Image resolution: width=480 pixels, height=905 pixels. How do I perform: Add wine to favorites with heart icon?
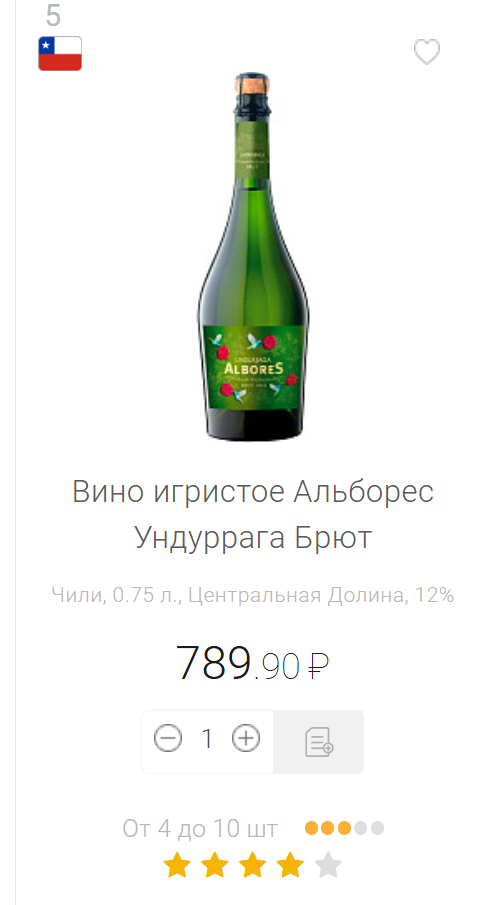[x=427, y=52]
